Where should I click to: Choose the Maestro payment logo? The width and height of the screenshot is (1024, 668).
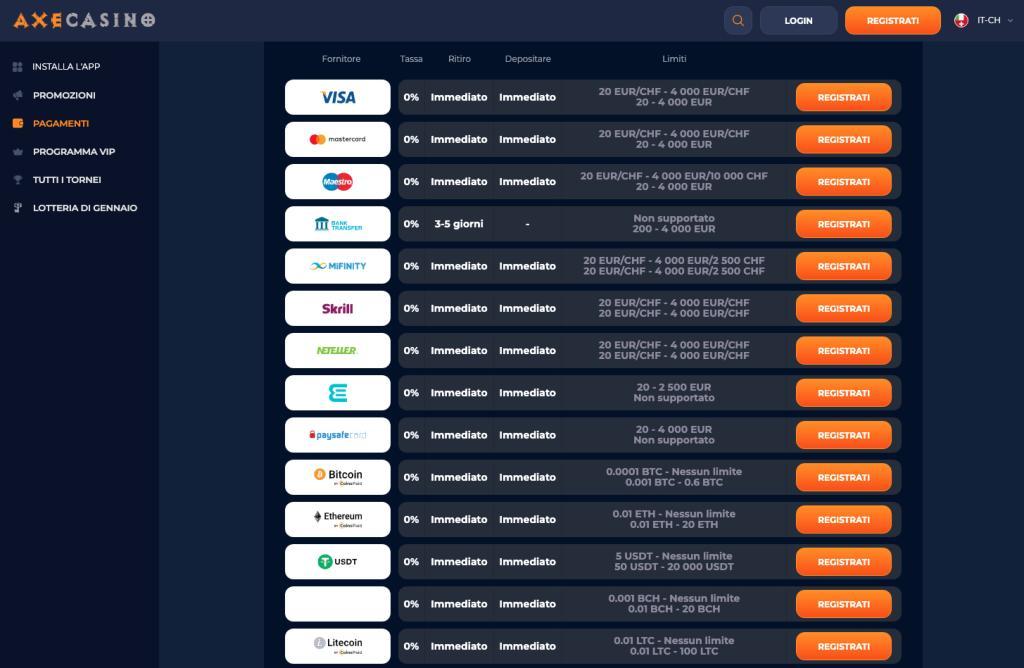(x=338, y=182)
